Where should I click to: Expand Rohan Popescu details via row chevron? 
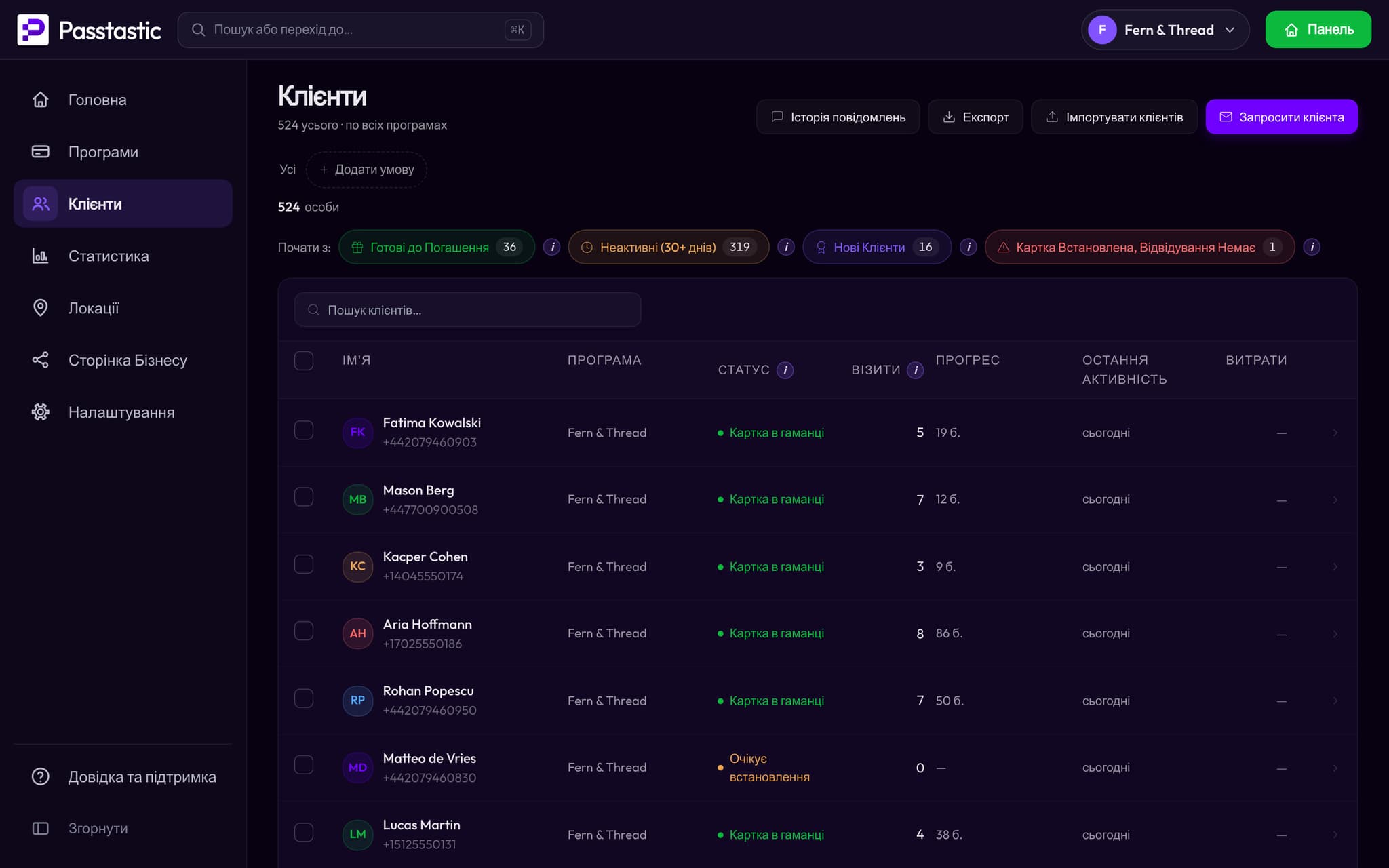click(1335, 701)
